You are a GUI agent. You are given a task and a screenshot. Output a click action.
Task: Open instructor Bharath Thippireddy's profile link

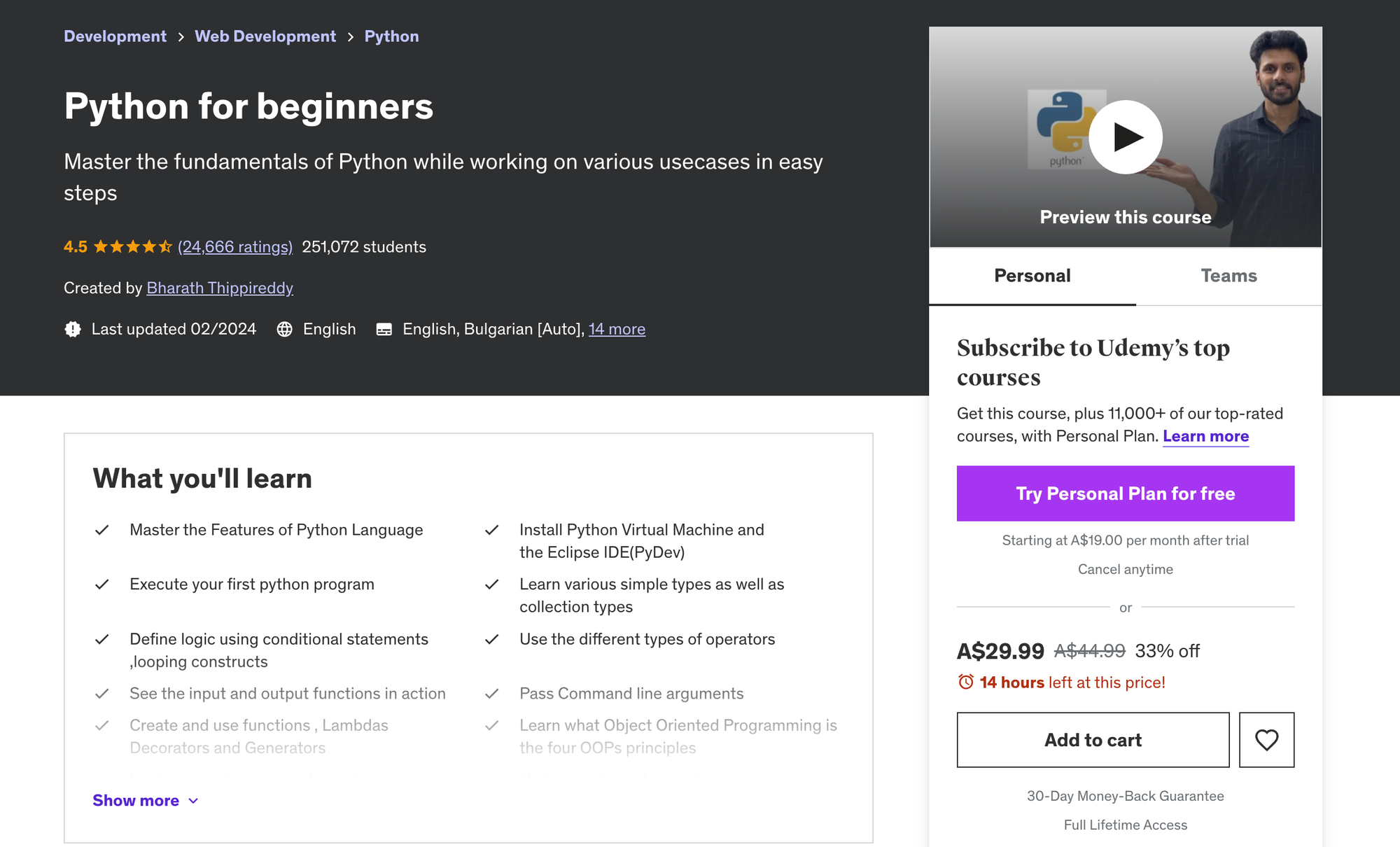220,288
